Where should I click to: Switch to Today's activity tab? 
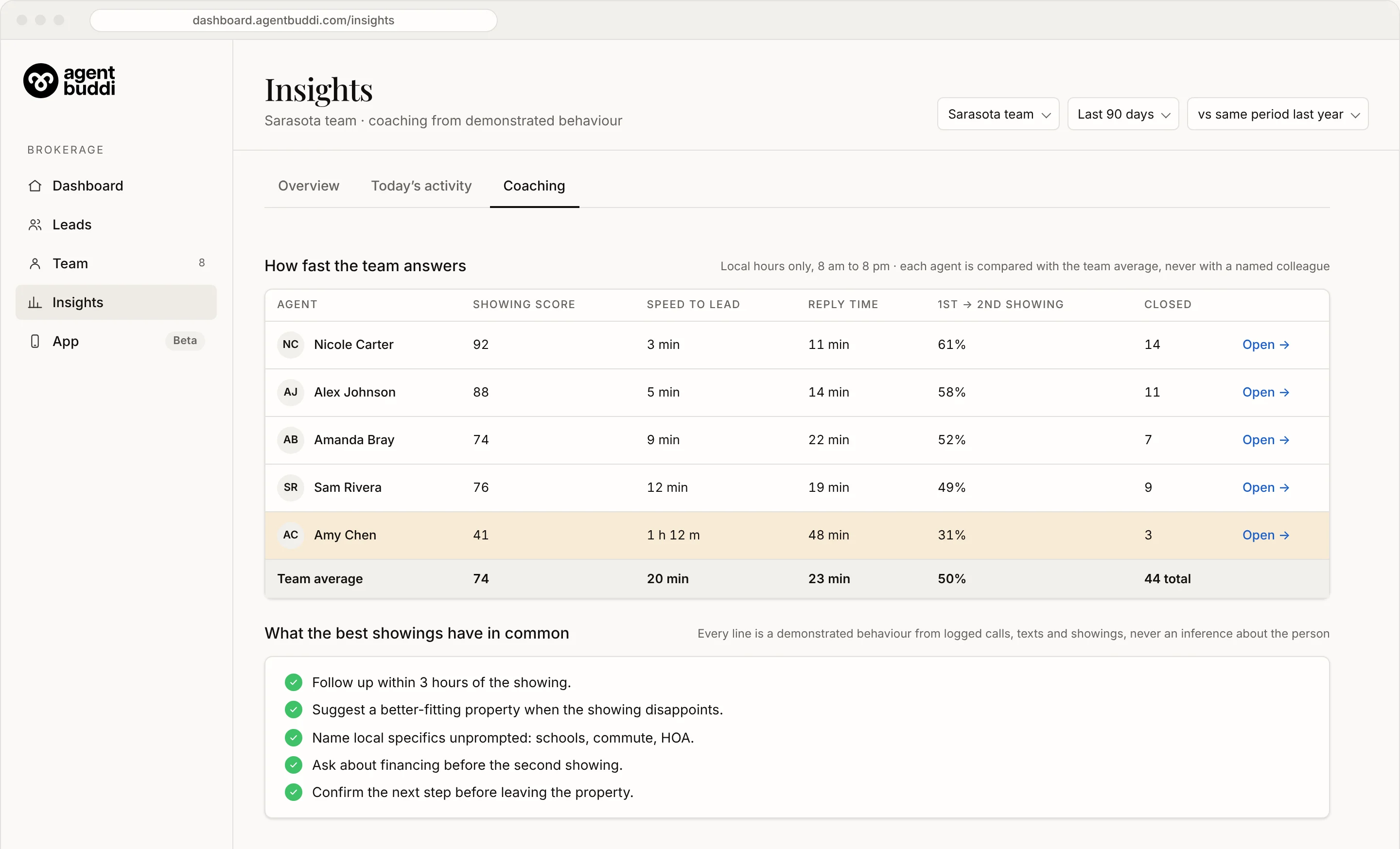[x=421, y=186]
